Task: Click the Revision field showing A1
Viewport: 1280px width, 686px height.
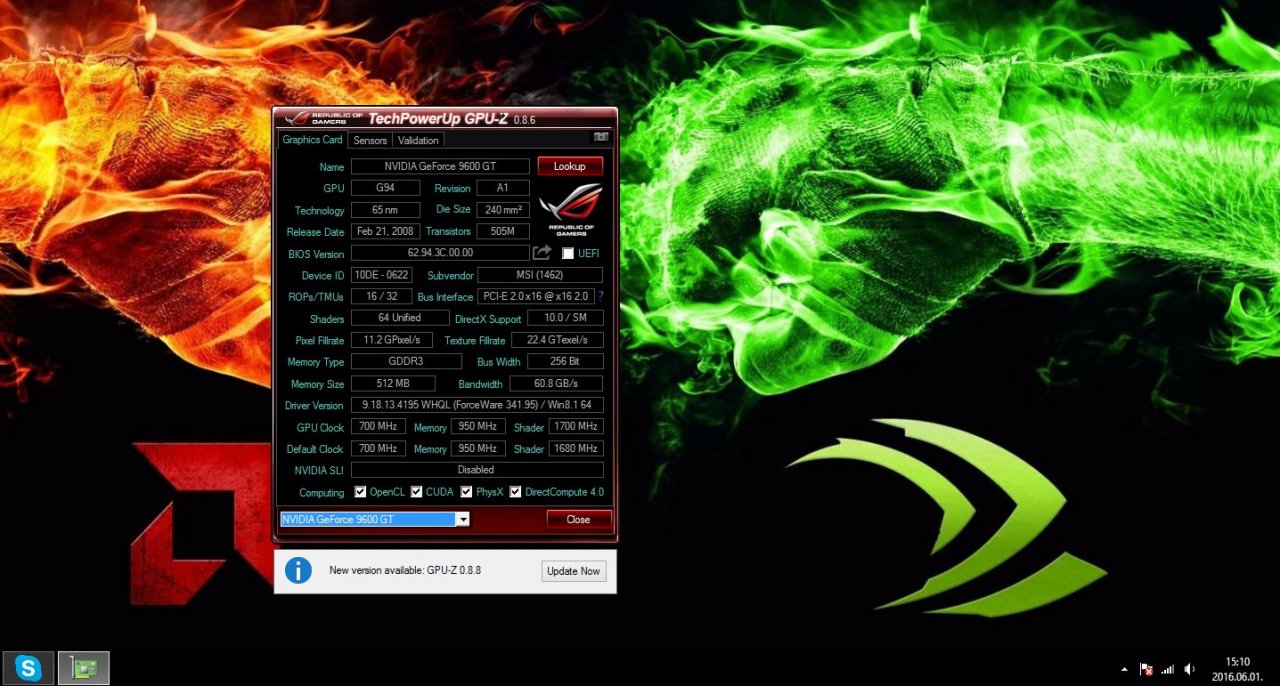Action: (503, 188)
